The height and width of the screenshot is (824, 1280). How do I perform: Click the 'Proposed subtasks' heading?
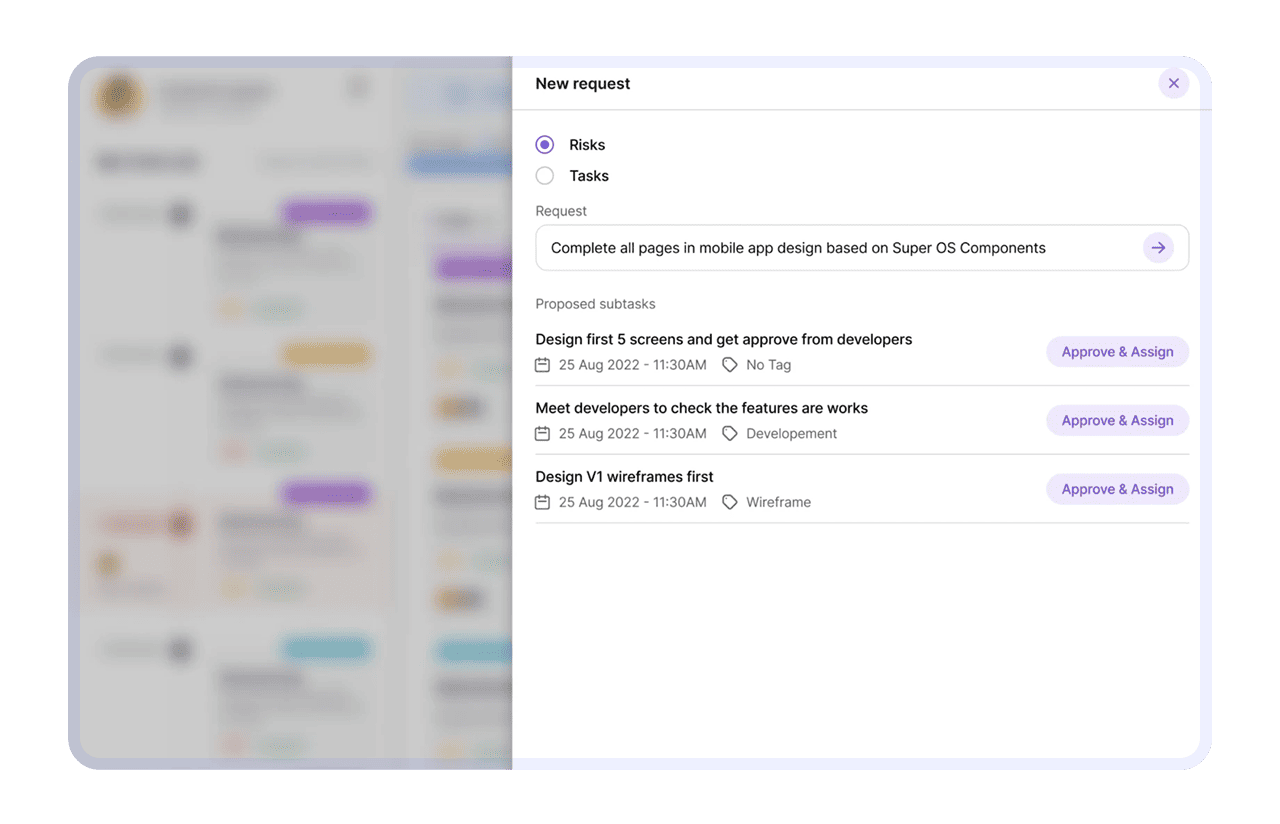pyautogui.click(x=596, y=304)
